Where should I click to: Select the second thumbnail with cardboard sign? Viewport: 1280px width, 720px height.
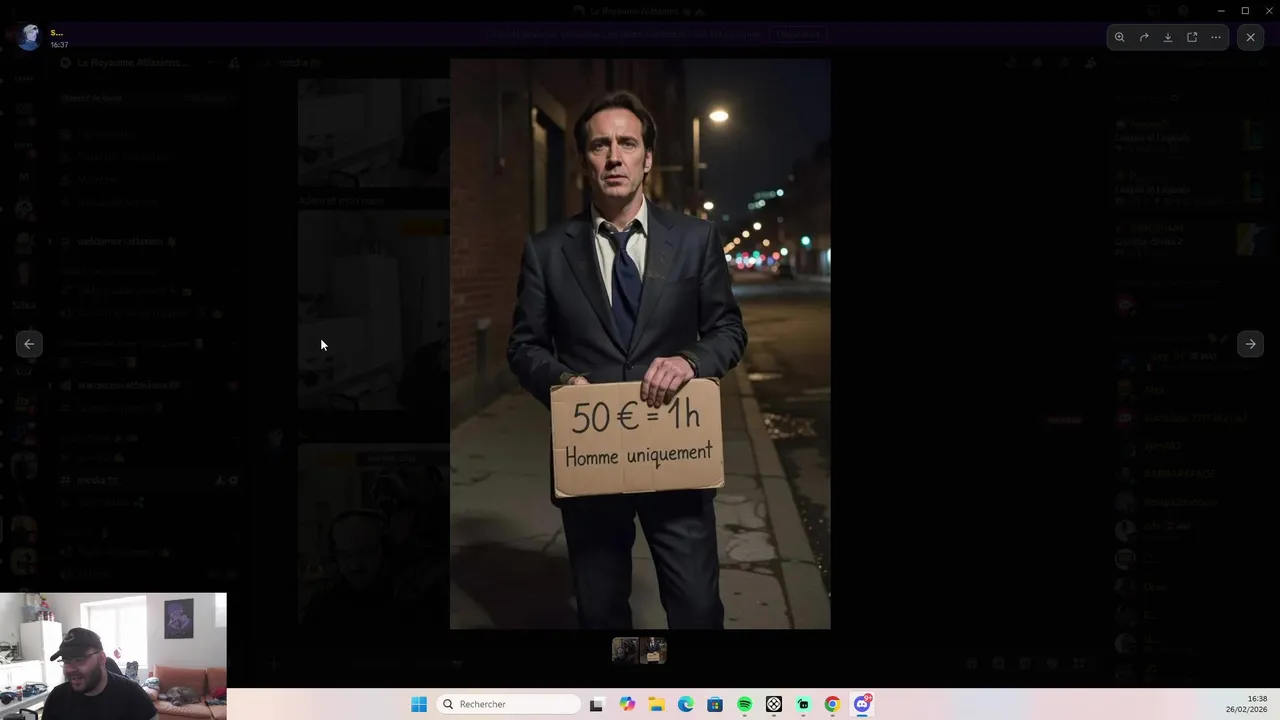(654, 651)
